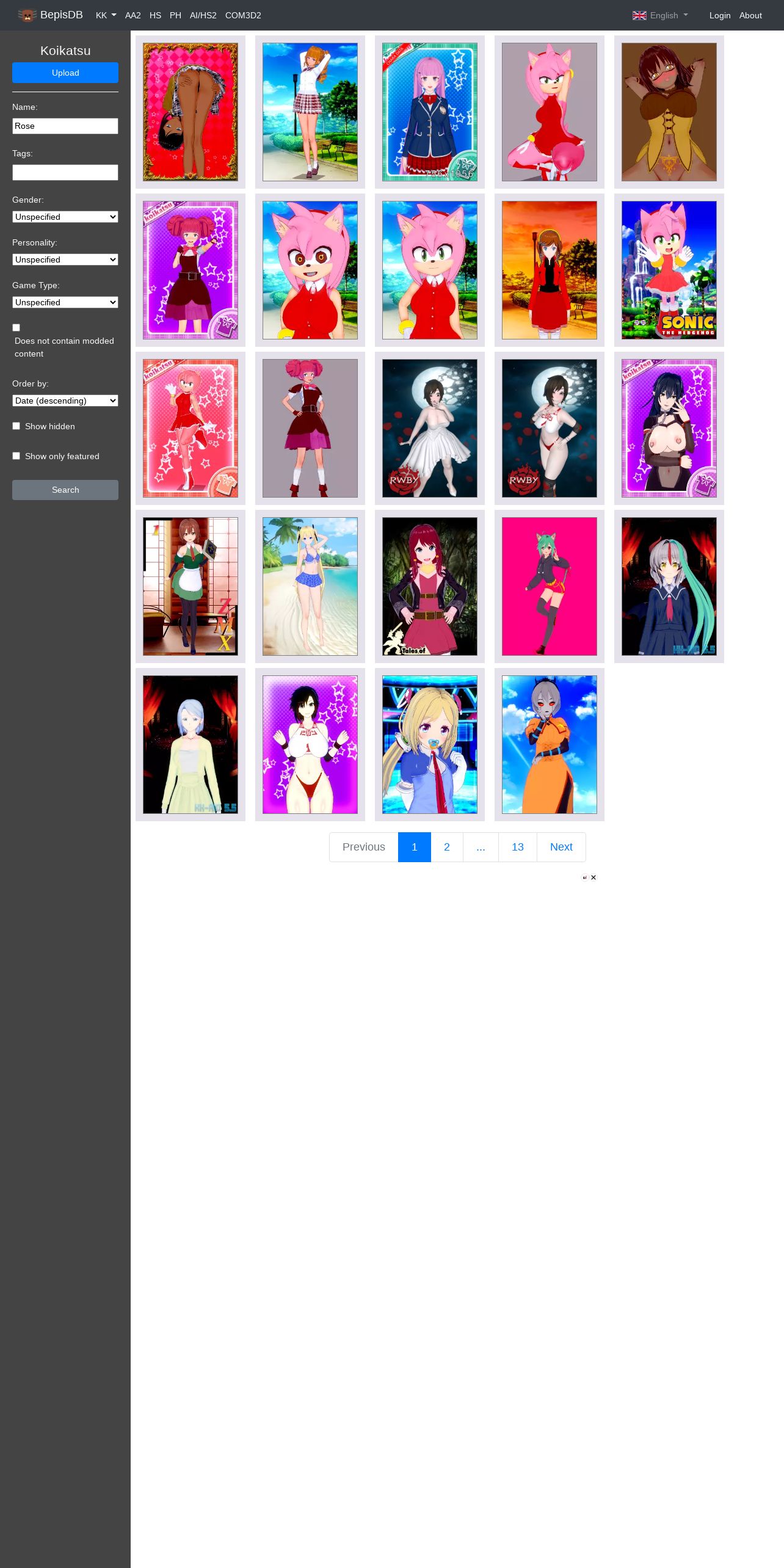Viewport: 784px width, 1568px height.
Task: Go to the AA2 section
Action: tap(133, 15)
